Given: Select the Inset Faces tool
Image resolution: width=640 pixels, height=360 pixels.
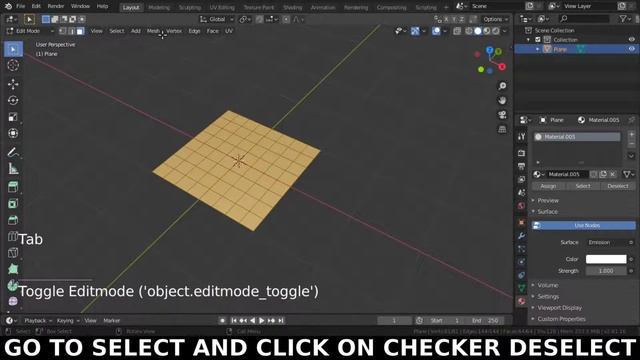Looking at the screenshot, I should [x=13, y=203].
